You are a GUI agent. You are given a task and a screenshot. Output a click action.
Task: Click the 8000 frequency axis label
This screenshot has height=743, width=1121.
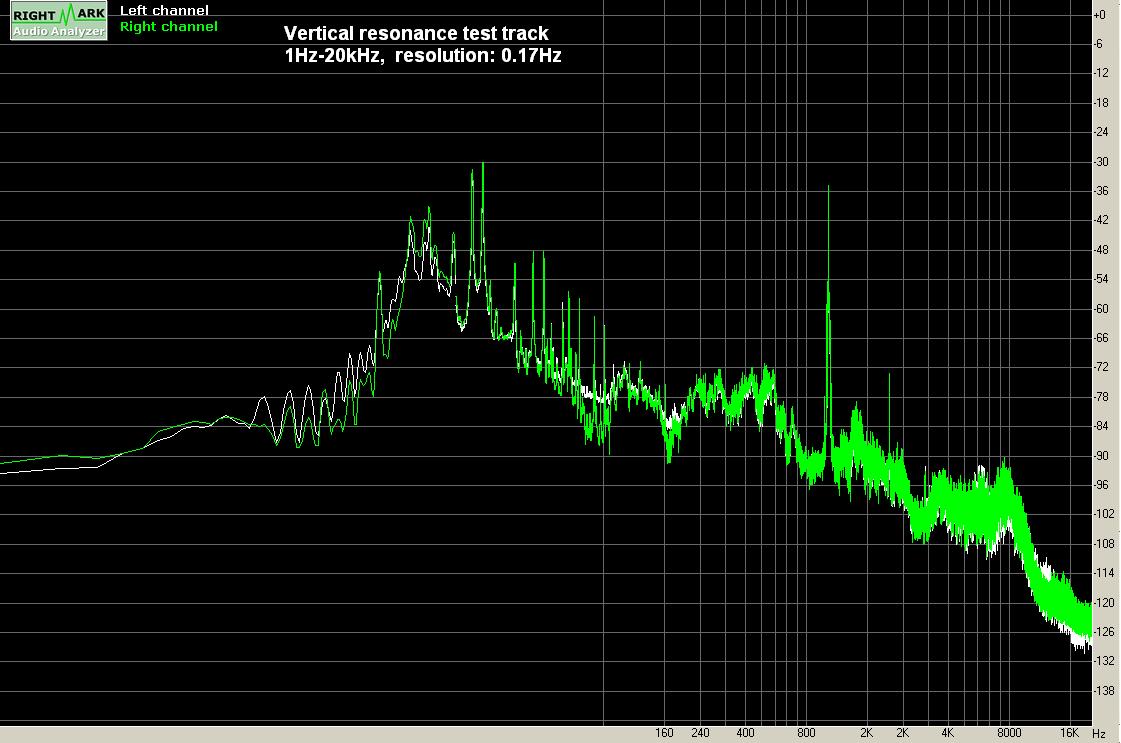(x=1009, y=734)
